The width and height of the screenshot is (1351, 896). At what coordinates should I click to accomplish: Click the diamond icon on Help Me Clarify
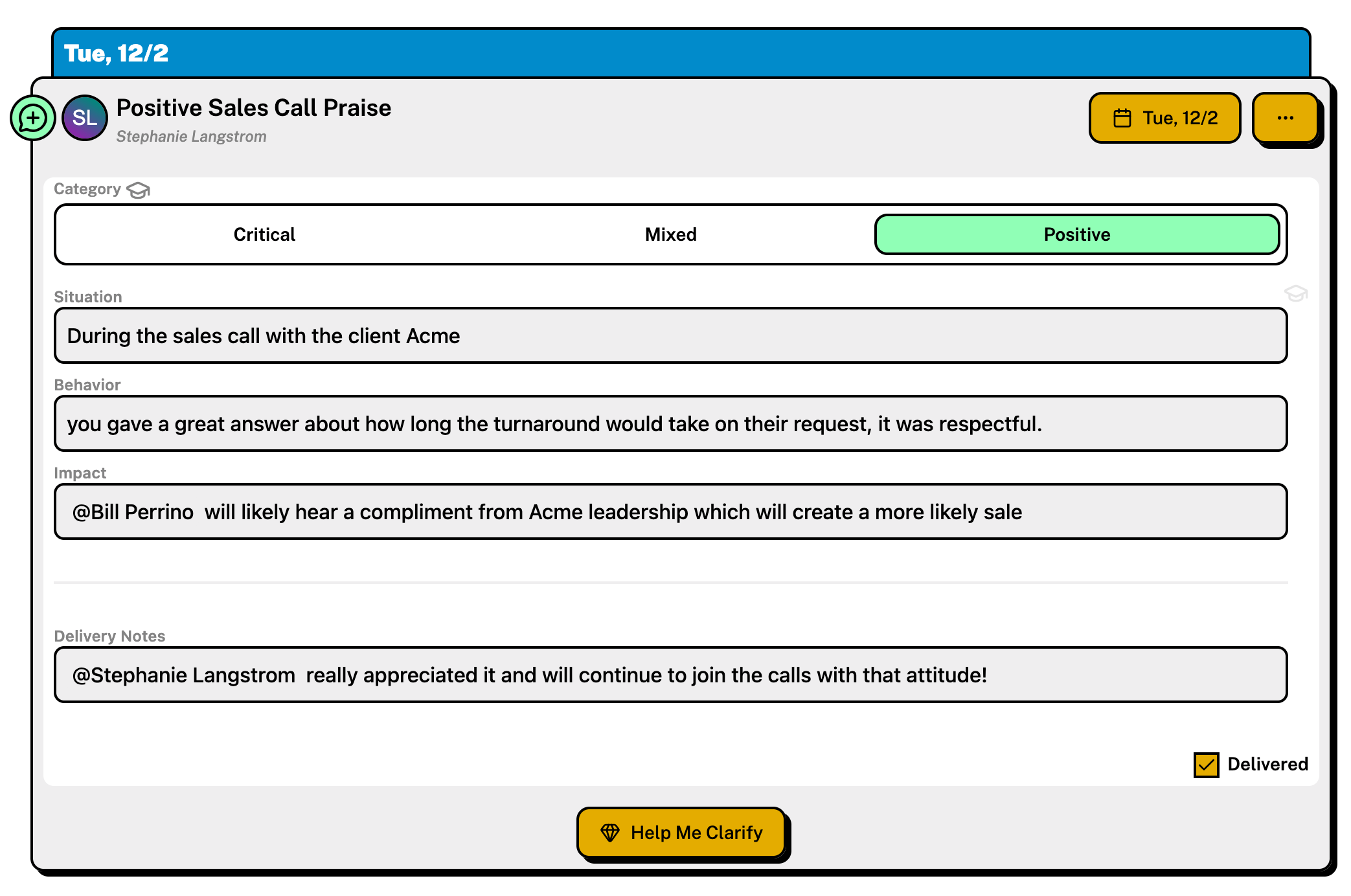click(610, 833)
